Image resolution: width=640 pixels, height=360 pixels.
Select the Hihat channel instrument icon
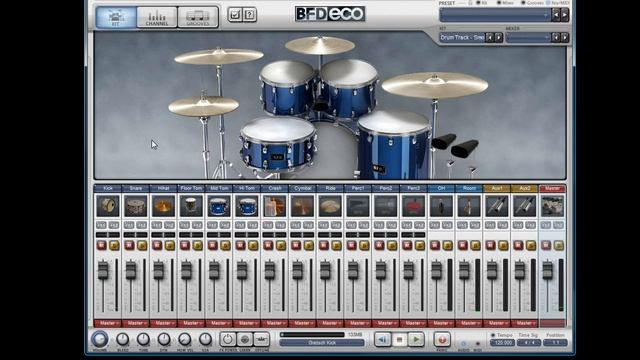click(163, 206)
